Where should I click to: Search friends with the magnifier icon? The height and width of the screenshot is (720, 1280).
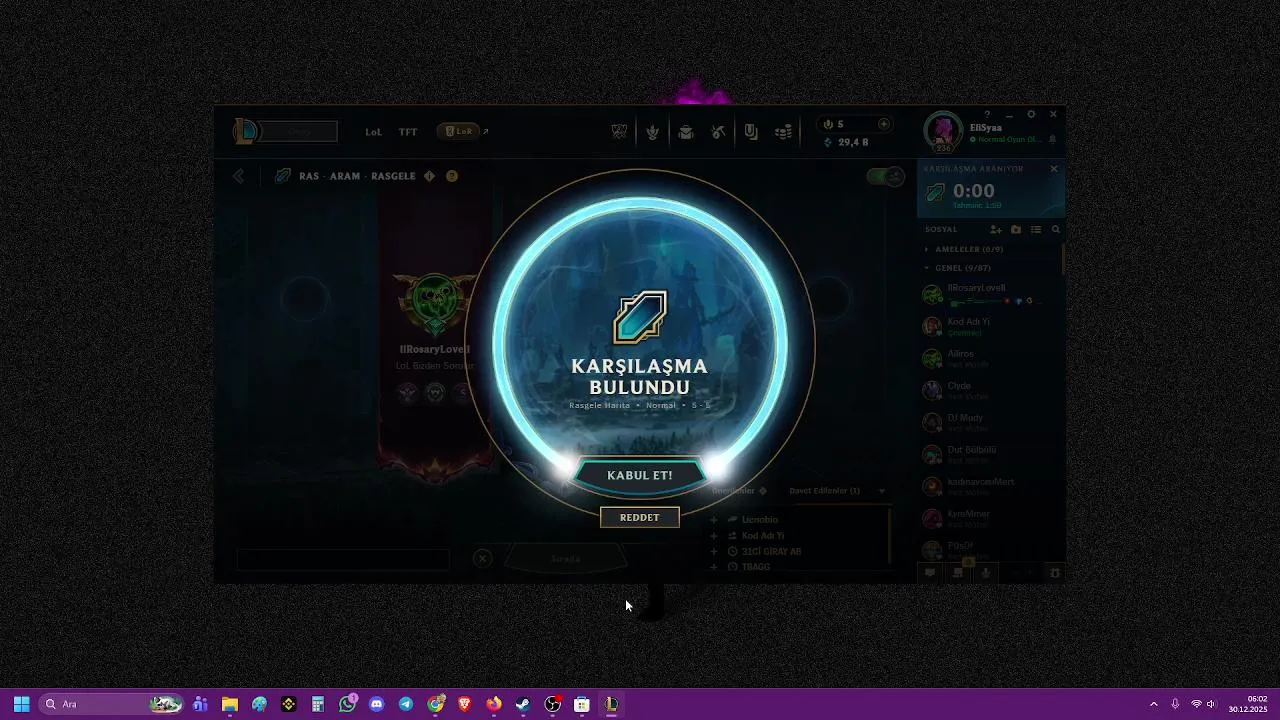(1055, 230)
